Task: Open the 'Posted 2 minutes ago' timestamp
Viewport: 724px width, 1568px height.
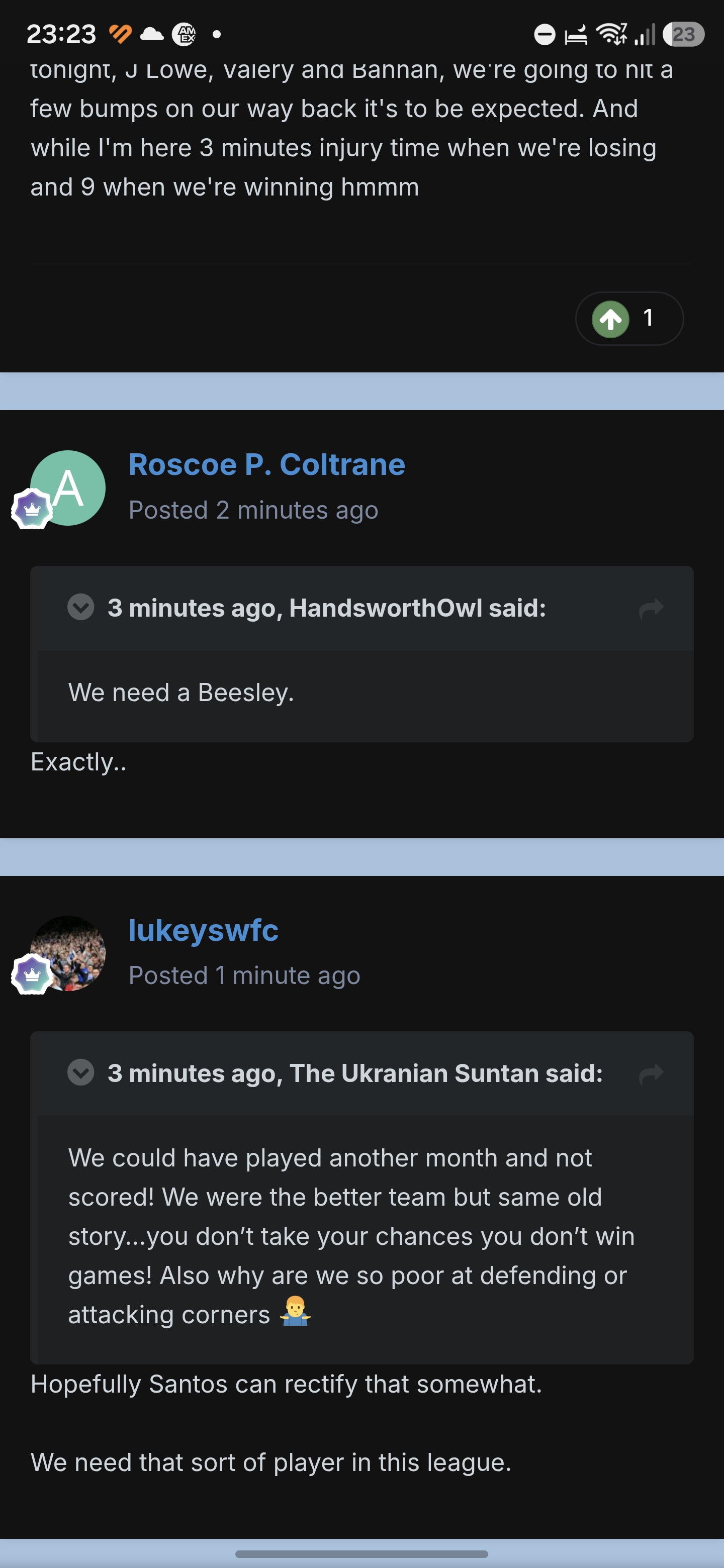Action: pos(253,510)
